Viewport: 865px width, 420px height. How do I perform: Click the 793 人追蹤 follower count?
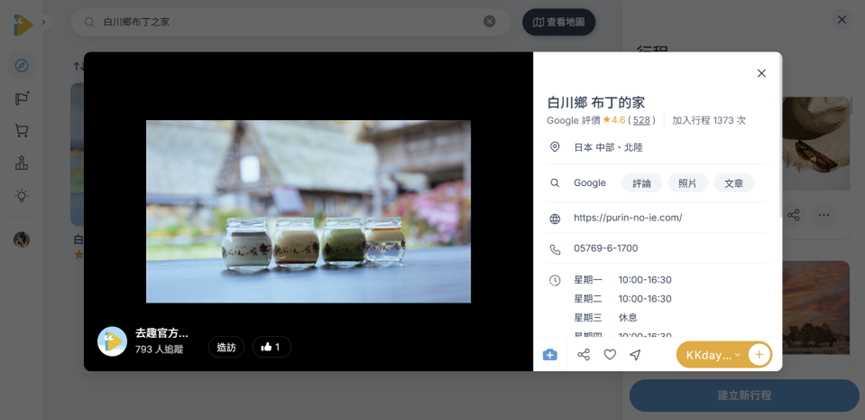(159, 349)
